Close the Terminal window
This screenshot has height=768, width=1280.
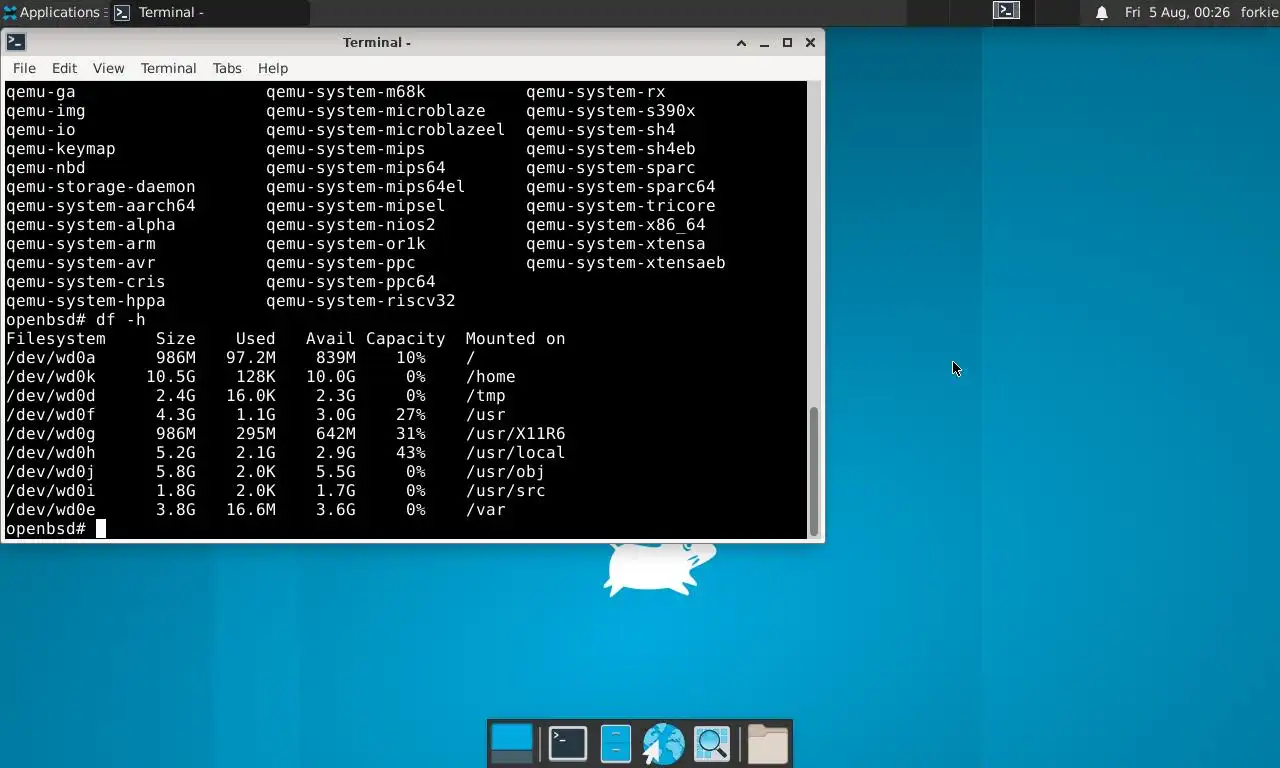click(x=810, y=42)
